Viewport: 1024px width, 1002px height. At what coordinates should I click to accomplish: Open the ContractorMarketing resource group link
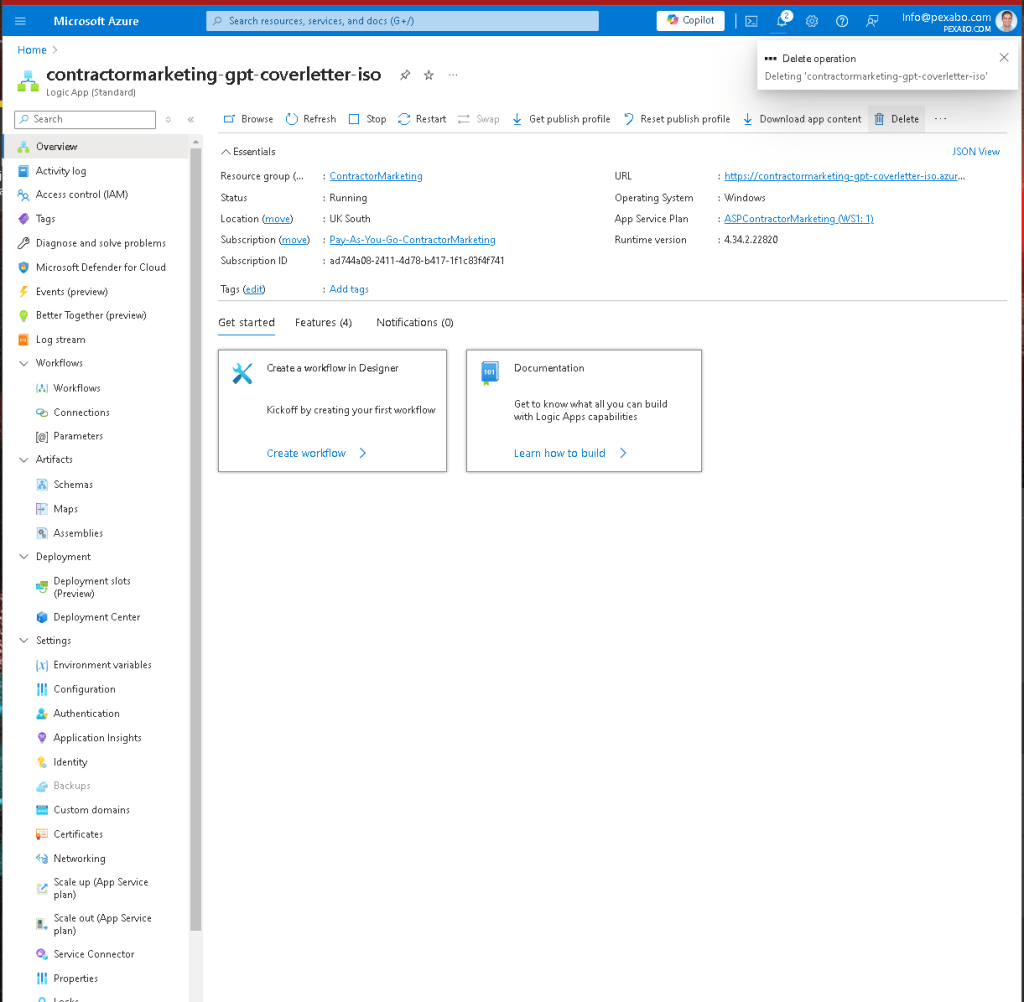pyautogui.click(x=376, y=176)
